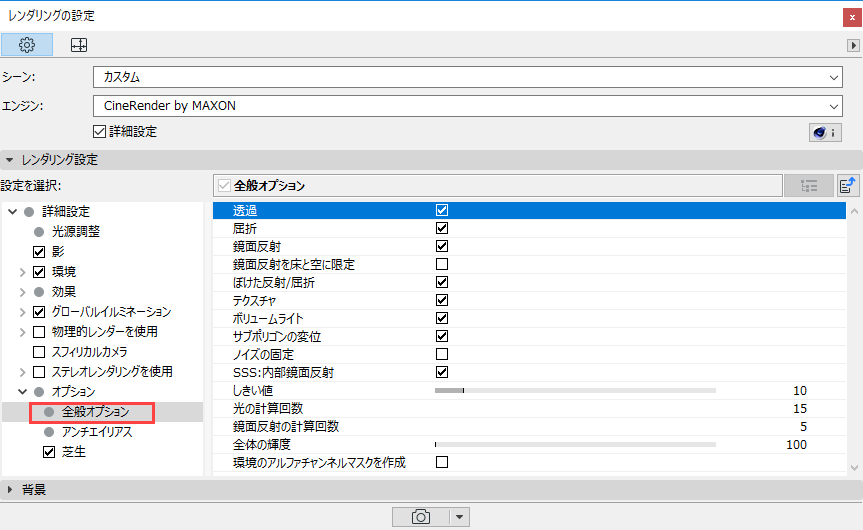Image resolution: width=863 pixels, height=530 pixels.
Task: Toggle the テクスチャ checkbox
Action: tap(441, 300)
